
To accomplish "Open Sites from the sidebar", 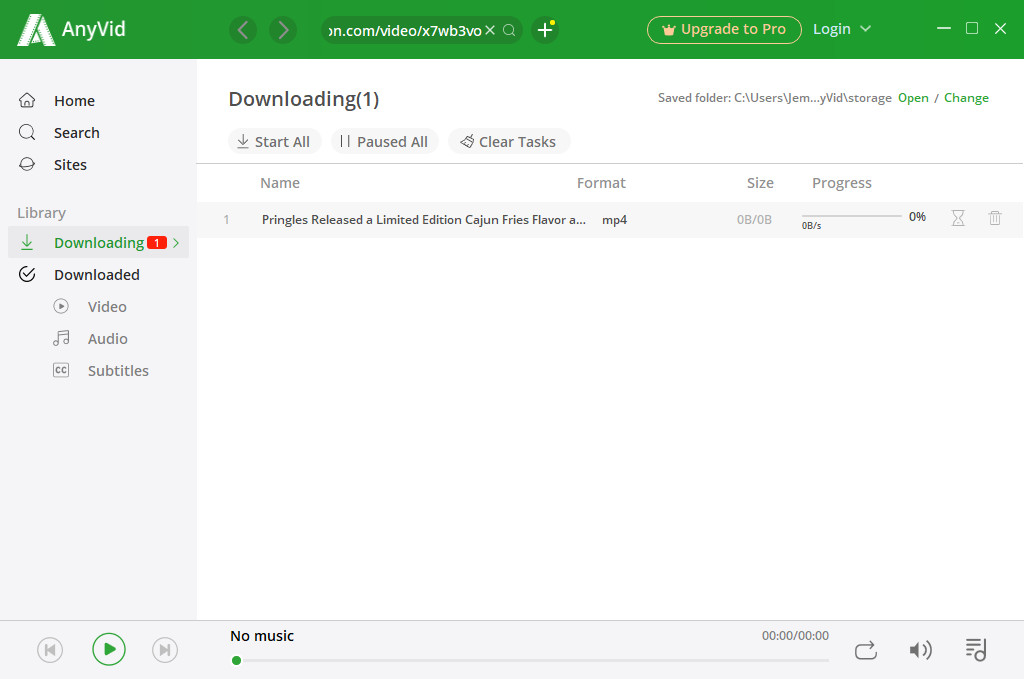I will (x=70, y=165).
